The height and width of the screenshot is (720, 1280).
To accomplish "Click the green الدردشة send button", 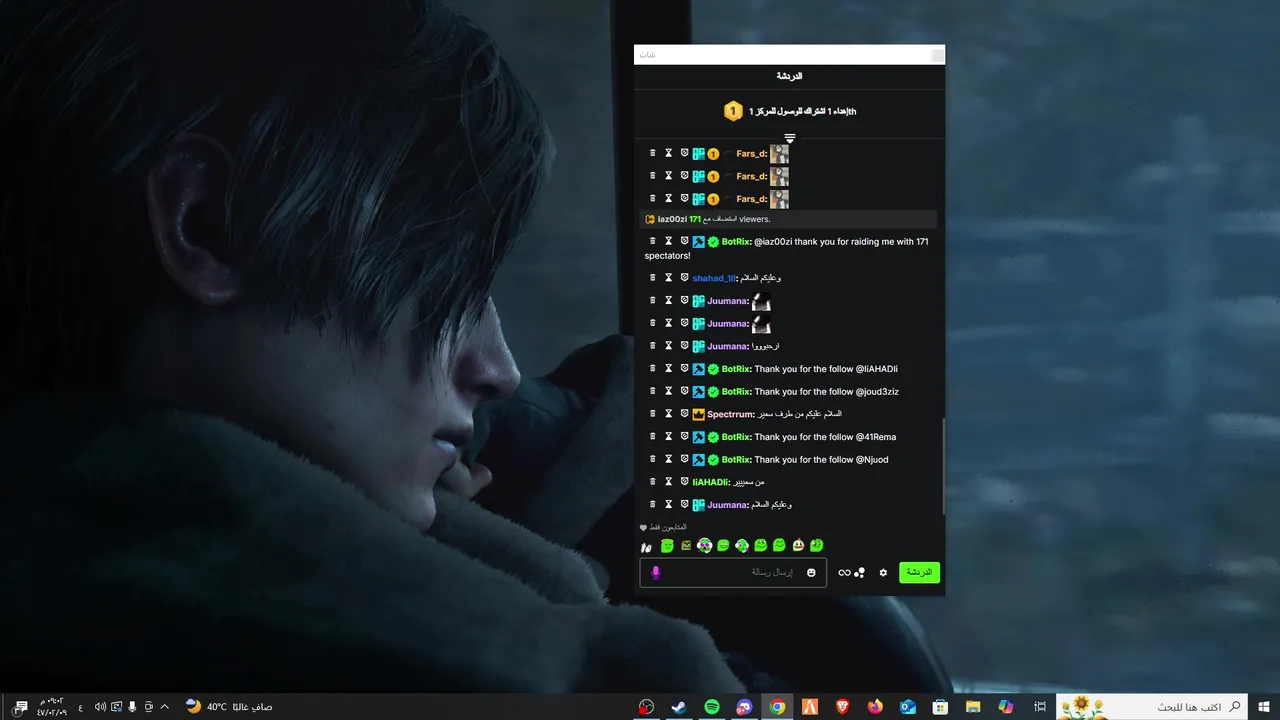I will [x=919, y=573].
